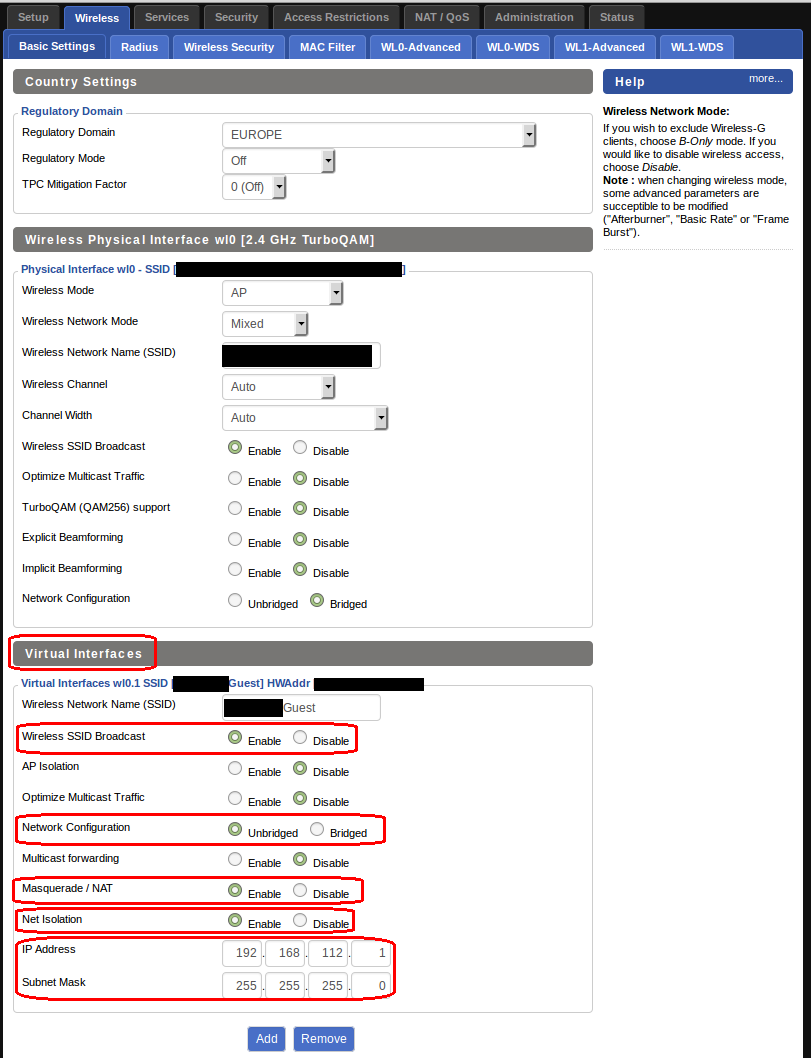This screenshot has width=811, height=1058.
Task: Click the IP Address second octet 168
Action: [x=285, y=953]
